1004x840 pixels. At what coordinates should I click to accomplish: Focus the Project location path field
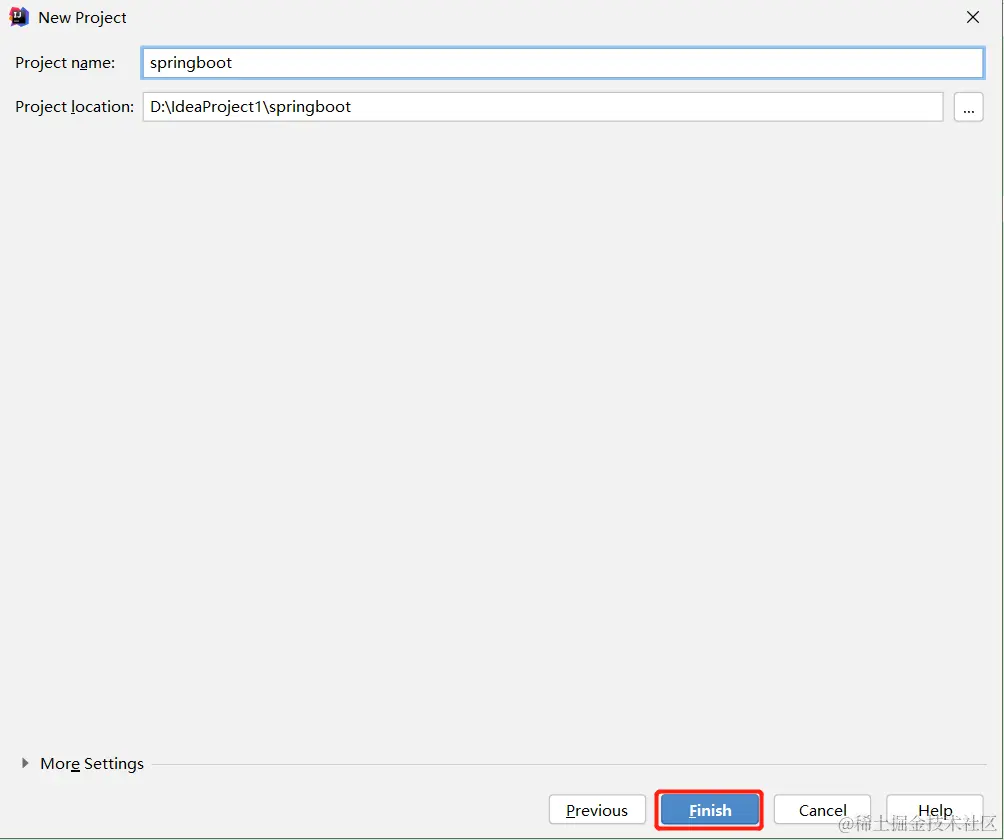click(x=542, y=107)
